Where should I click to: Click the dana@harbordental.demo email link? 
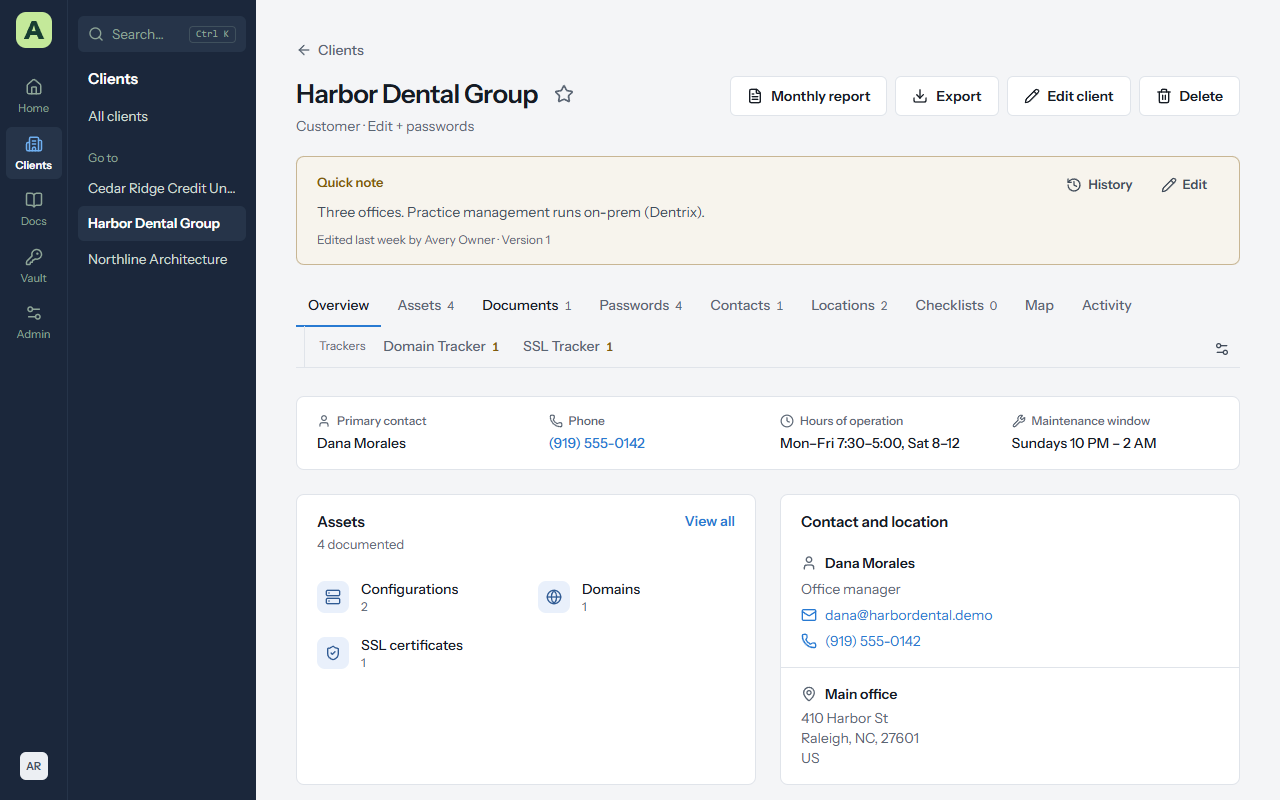[908, 615]
